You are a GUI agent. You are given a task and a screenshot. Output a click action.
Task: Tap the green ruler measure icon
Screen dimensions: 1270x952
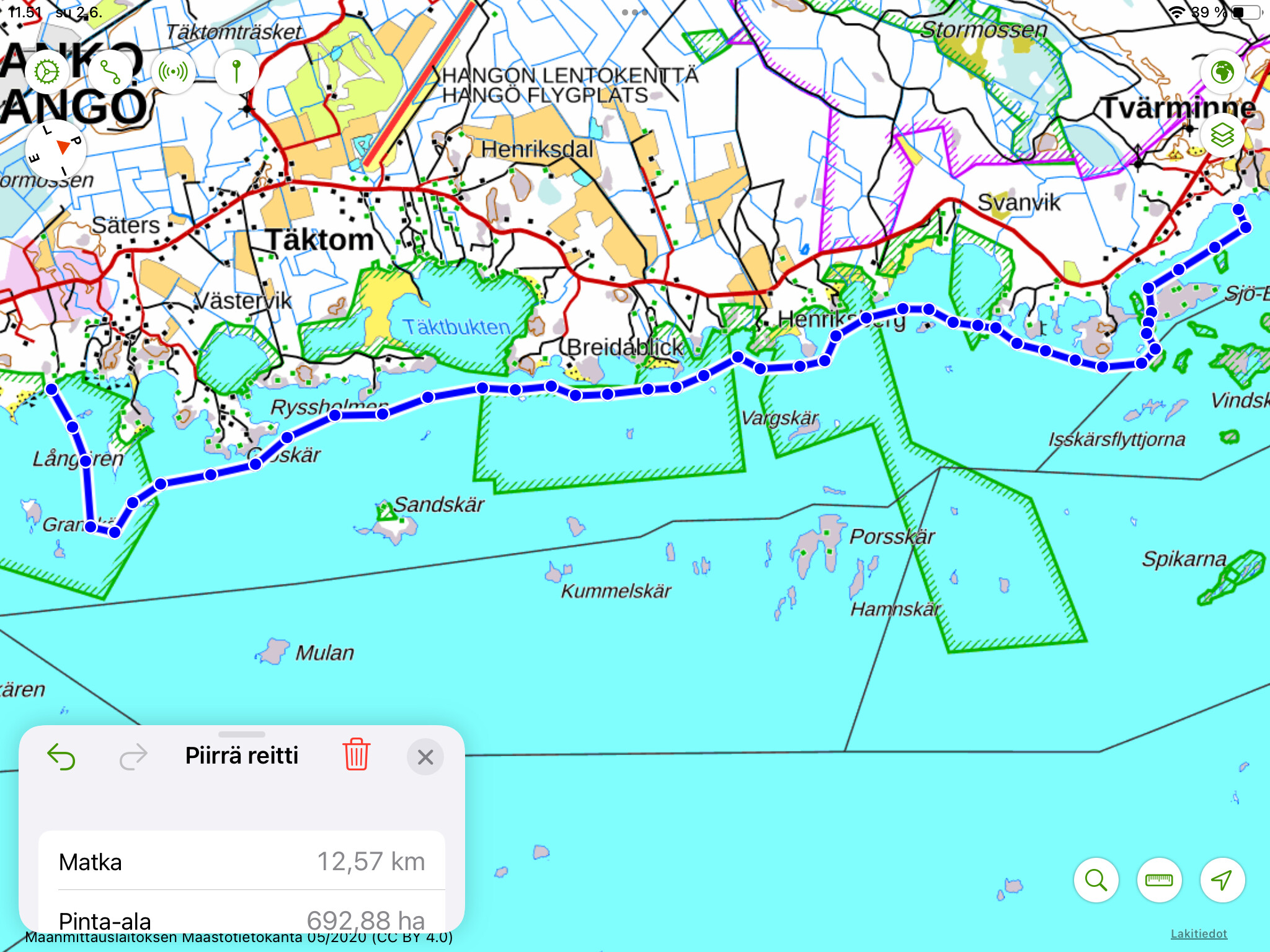1159,880
